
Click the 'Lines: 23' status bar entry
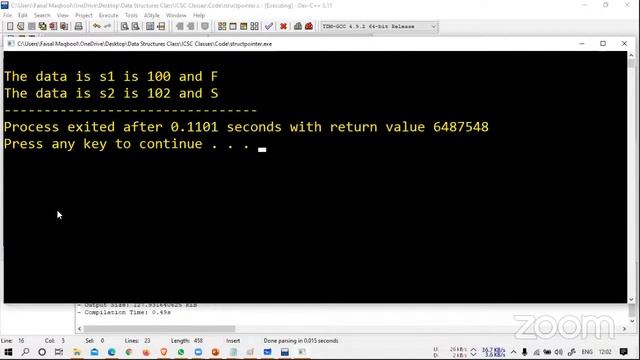[137, 340]
